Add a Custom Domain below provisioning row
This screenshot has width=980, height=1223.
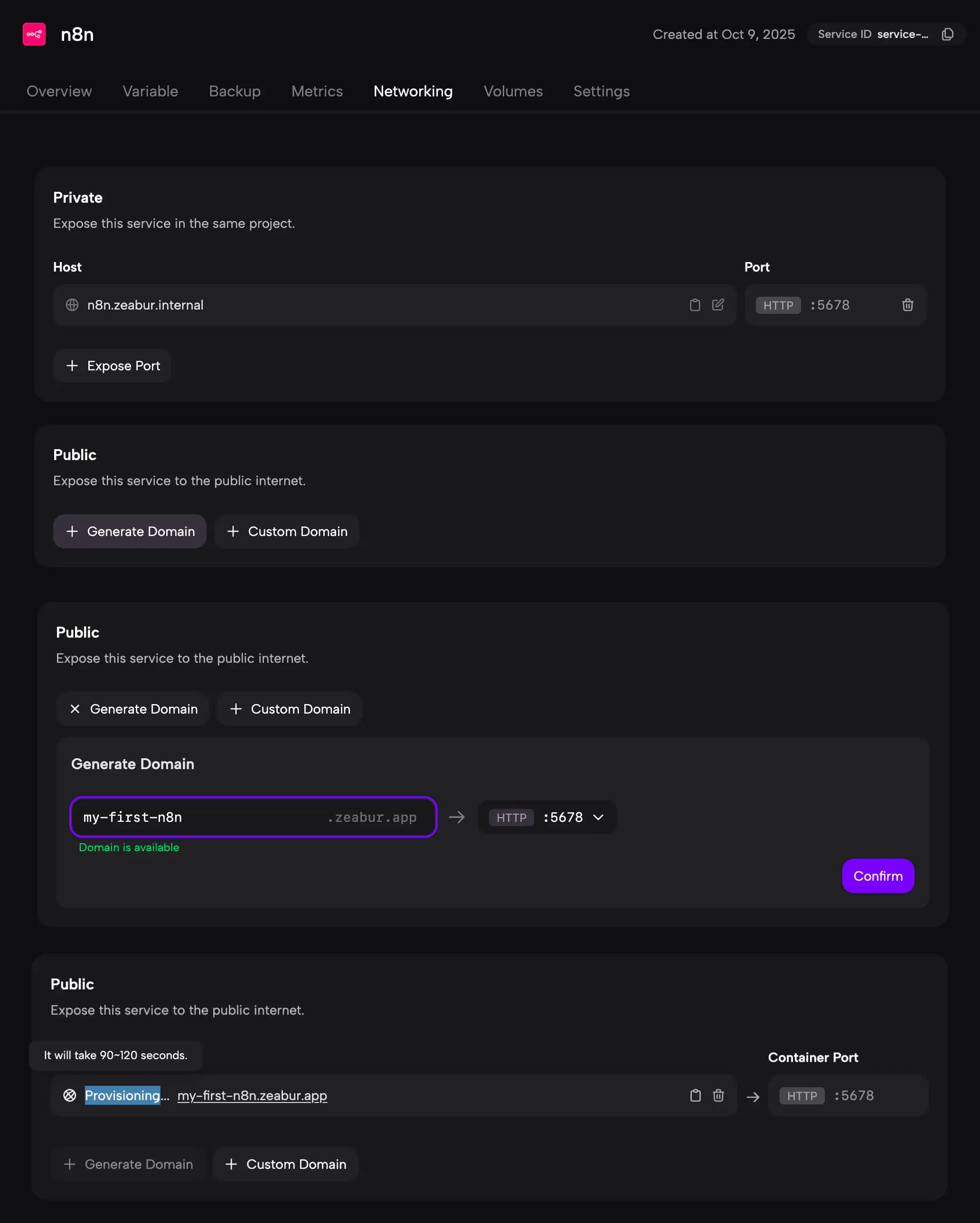click(286, 1164)
